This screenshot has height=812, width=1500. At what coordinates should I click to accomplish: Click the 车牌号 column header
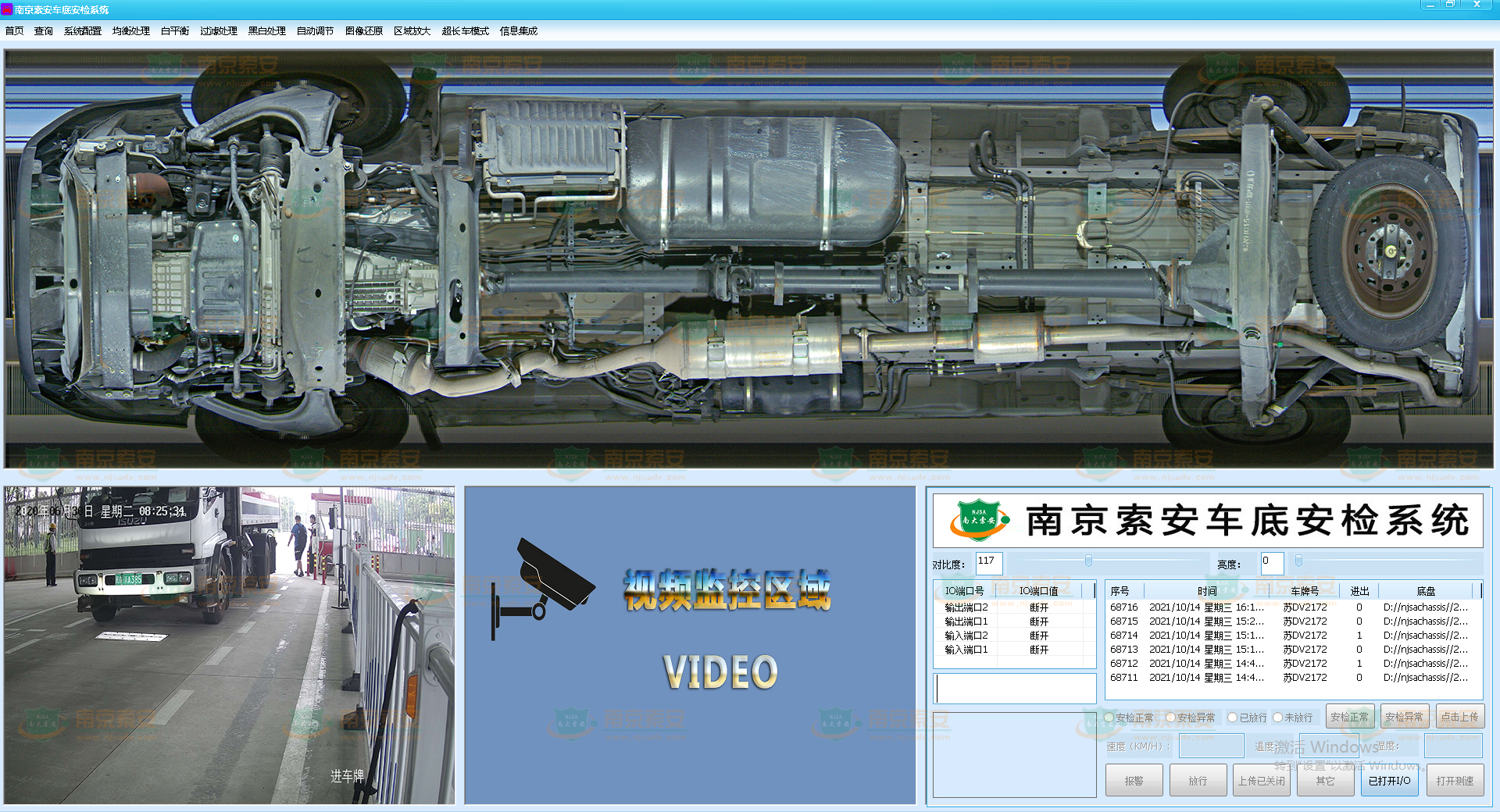[x=1305, y=591]
